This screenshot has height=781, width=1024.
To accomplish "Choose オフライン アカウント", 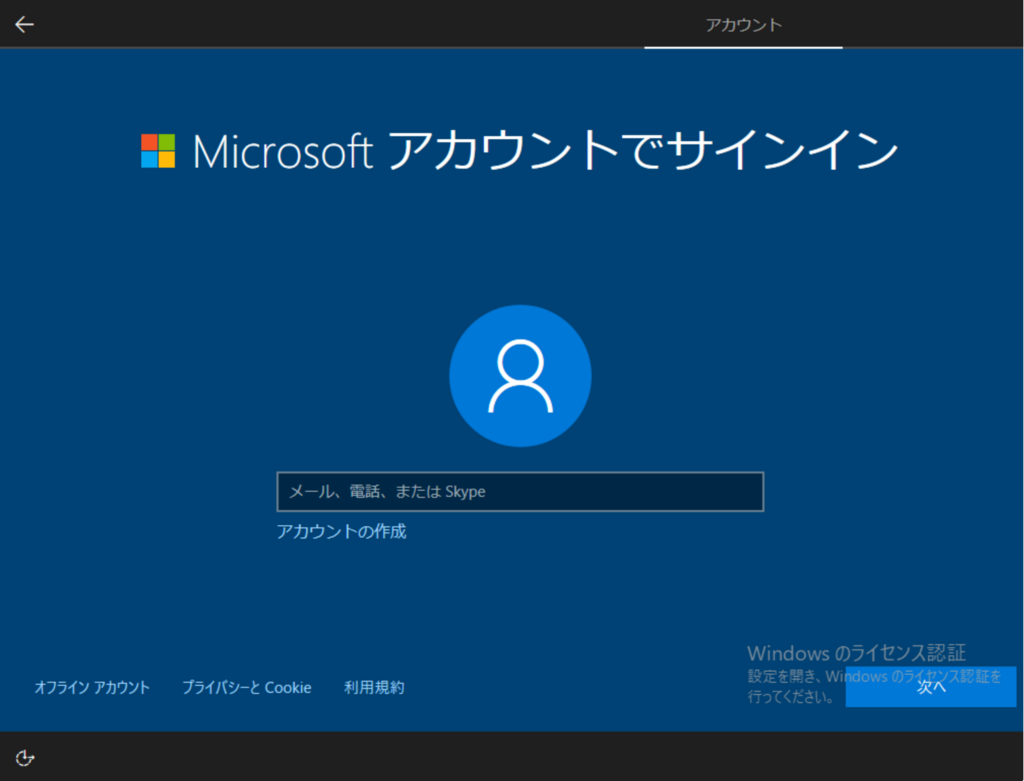I will pos(92,687).
